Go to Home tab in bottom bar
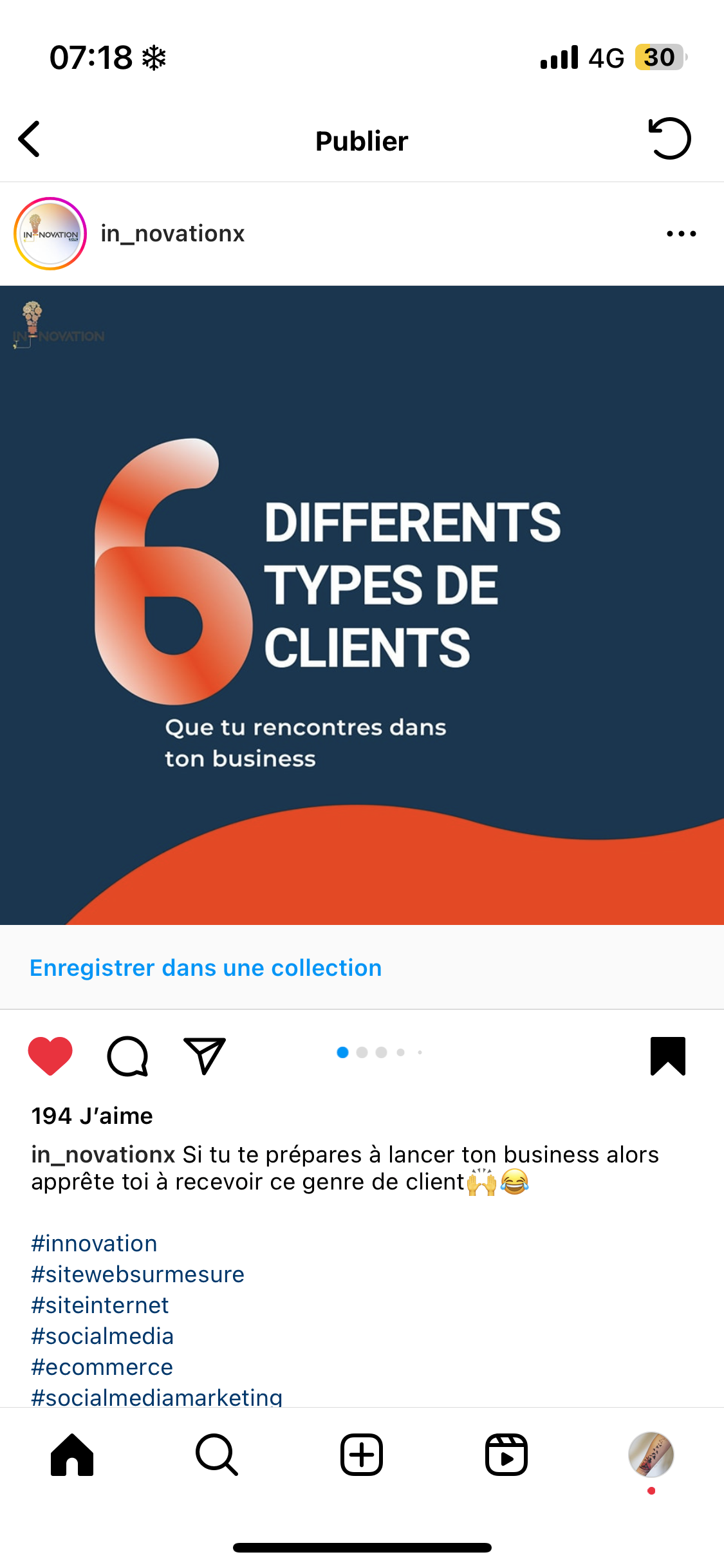 72,1455
